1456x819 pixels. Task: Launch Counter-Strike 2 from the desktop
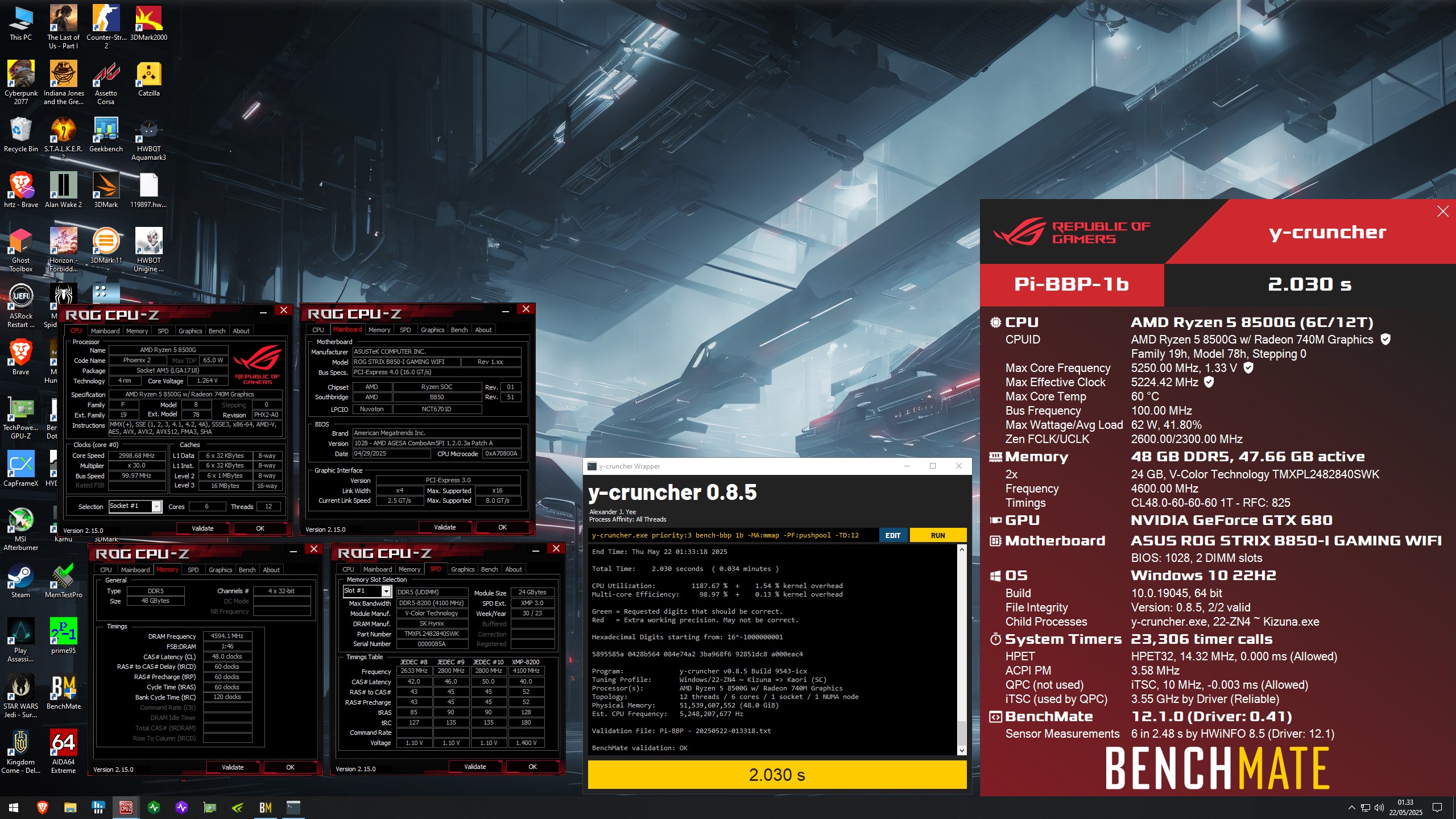coord(106,27)
